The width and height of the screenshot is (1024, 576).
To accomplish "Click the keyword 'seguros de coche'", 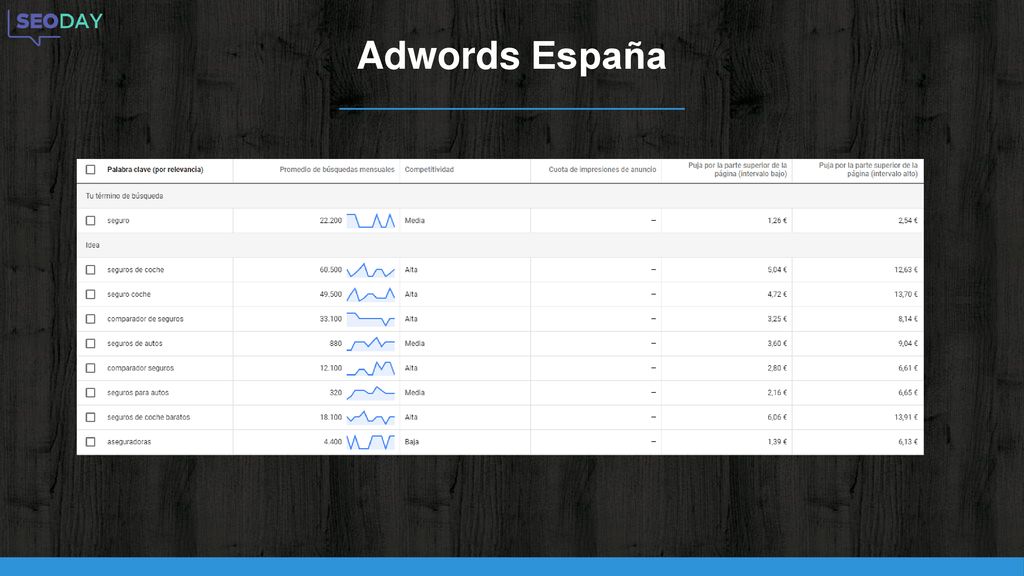I will tap(136, 270).
